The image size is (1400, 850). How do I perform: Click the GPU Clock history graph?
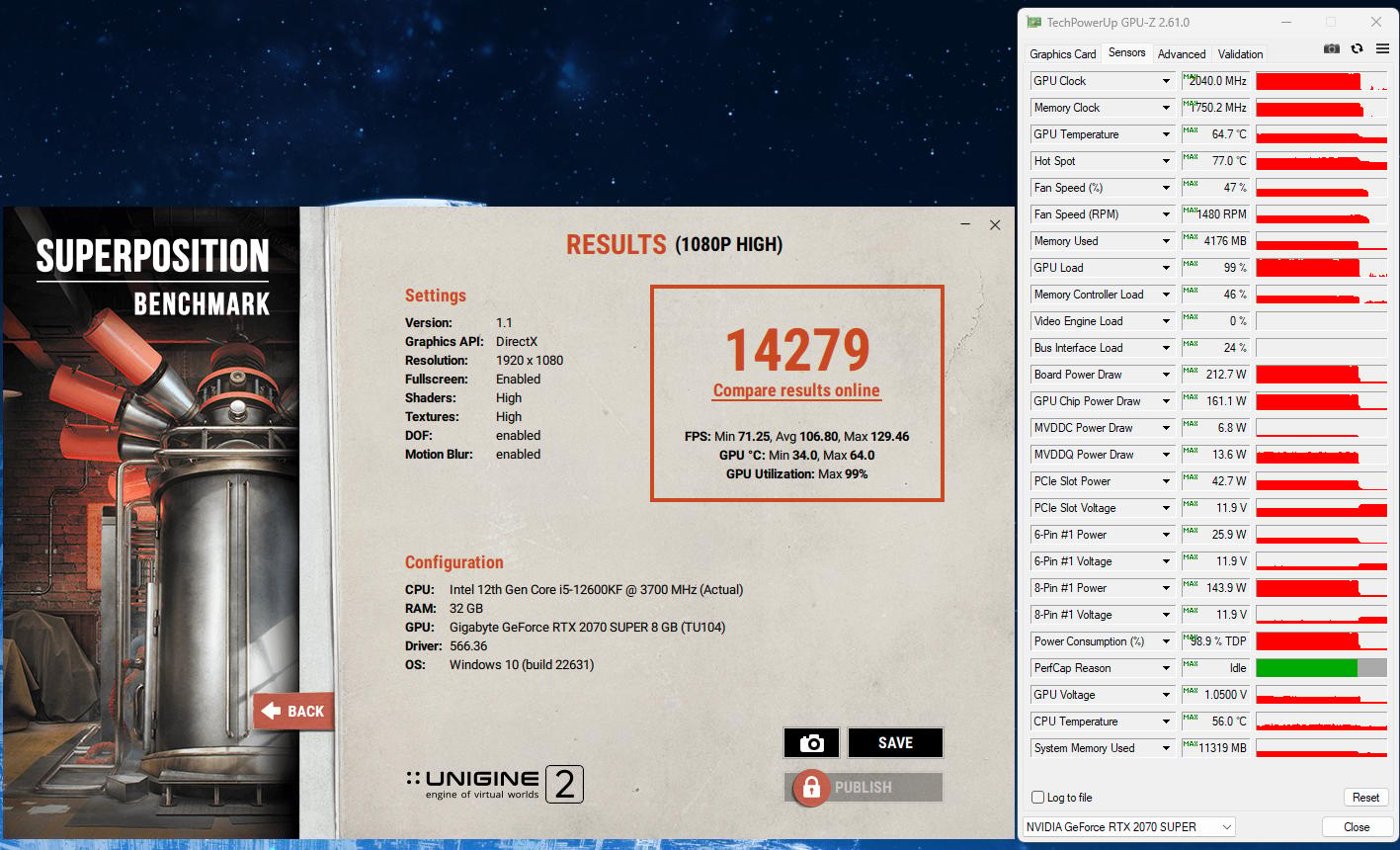click(x=1322, y=81)
